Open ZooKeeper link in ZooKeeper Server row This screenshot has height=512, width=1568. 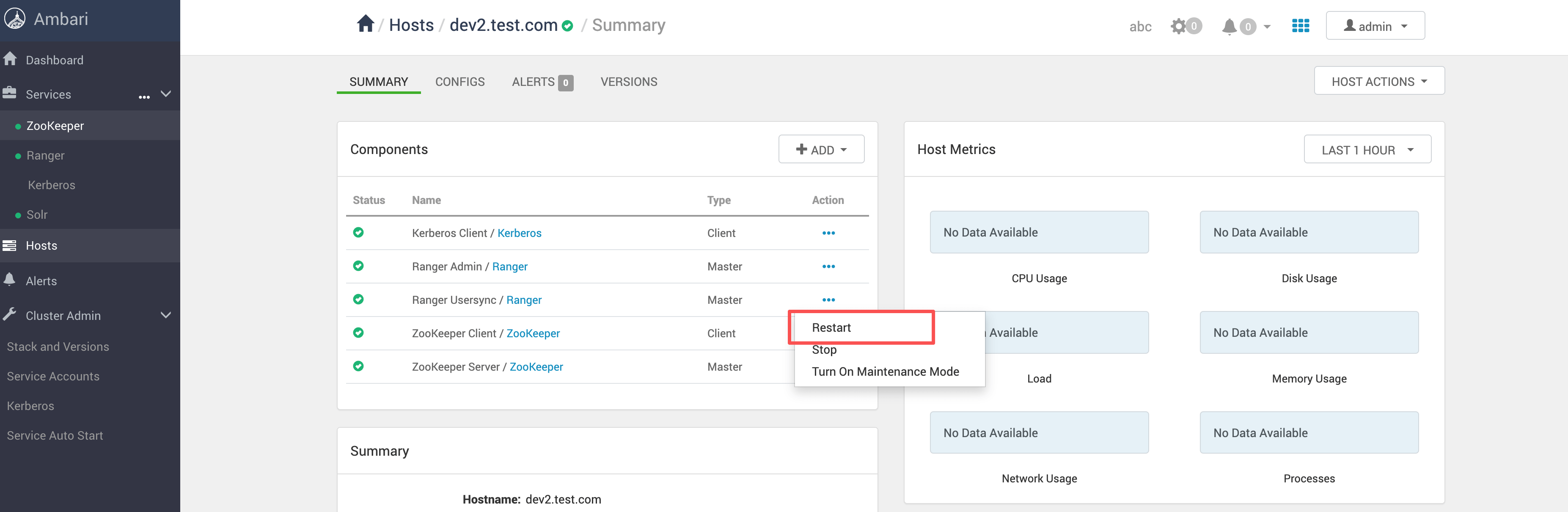(x=536, y=366)
